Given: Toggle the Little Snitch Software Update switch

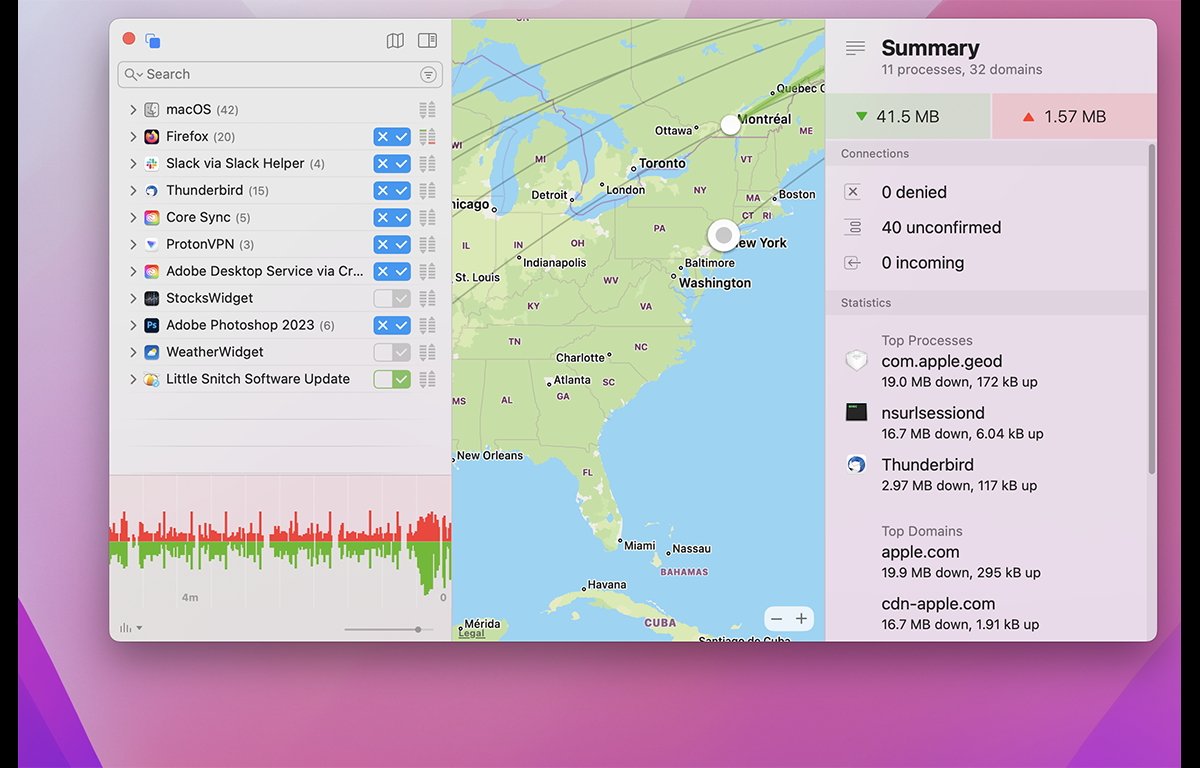Looking at the screenshot, I should 392,380.
